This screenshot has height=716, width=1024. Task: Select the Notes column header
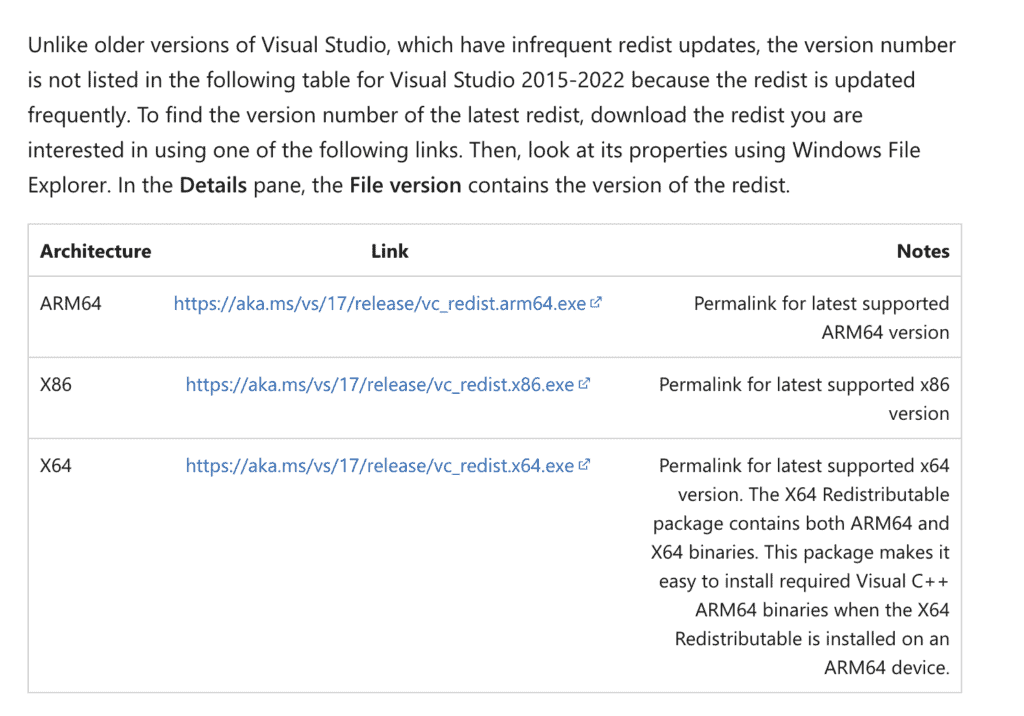pyautogui.click(x=923, y=252)
